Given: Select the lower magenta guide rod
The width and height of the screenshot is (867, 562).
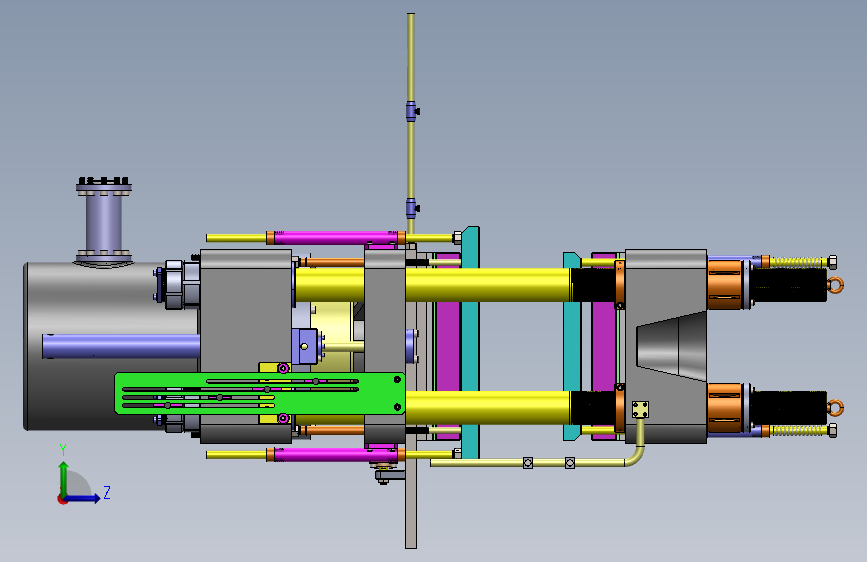Looking at the screenshot, I should click(x=336, y=455).
